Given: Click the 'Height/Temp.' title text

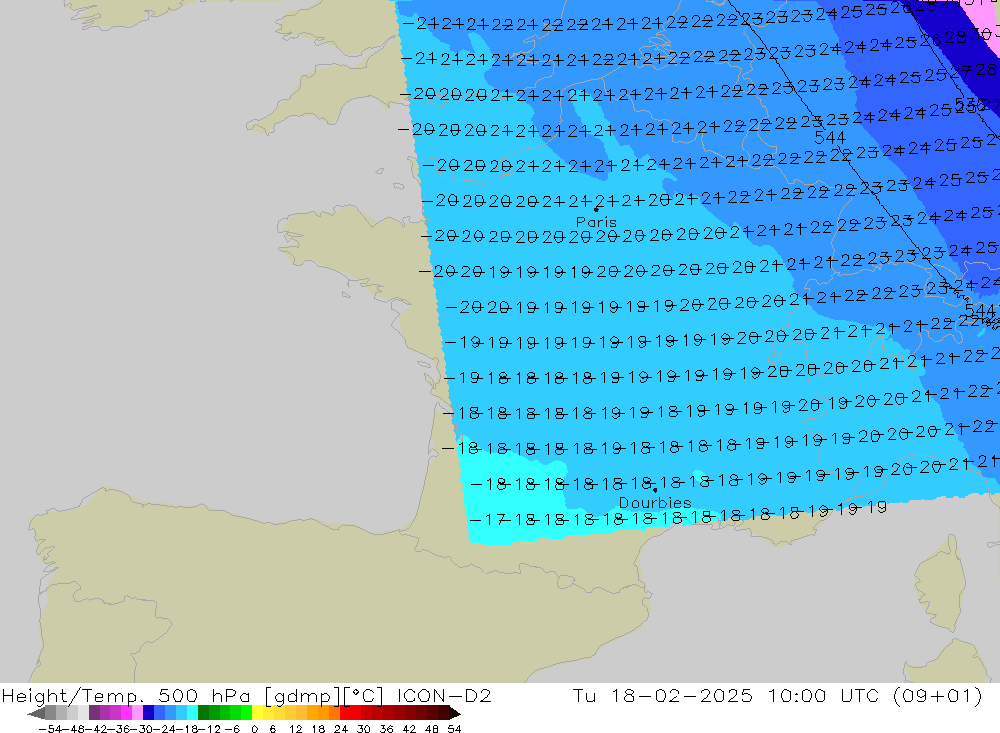Looking at the screenshot, I should (x=72, y=695).
